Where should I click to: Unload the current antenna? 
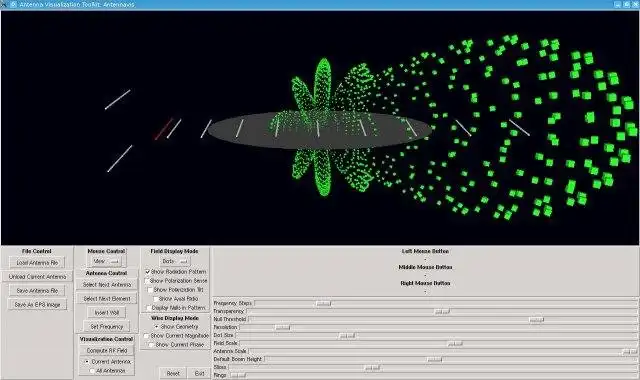[37, 277]
